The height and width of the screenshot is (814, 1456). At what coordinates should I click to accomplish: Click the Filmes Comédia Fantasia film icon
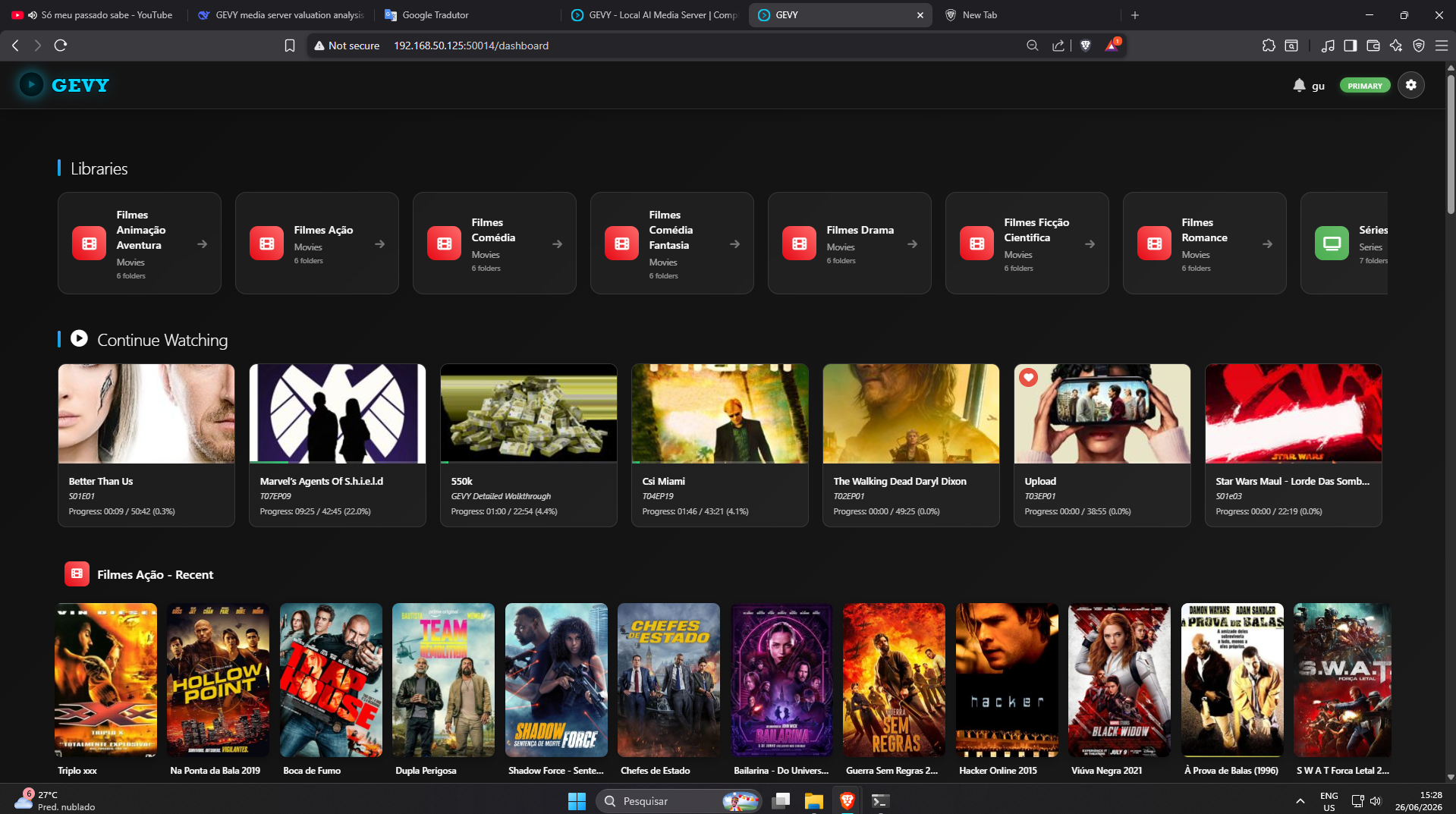point(621,244)
